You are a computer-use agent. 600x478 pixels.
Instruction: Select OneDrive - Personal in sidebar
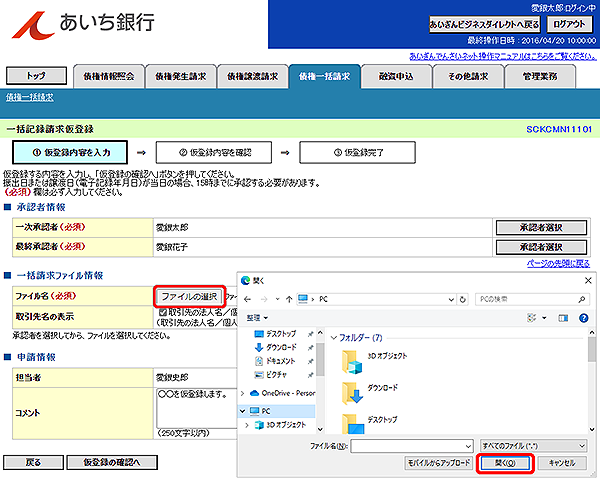click(282, 393)
